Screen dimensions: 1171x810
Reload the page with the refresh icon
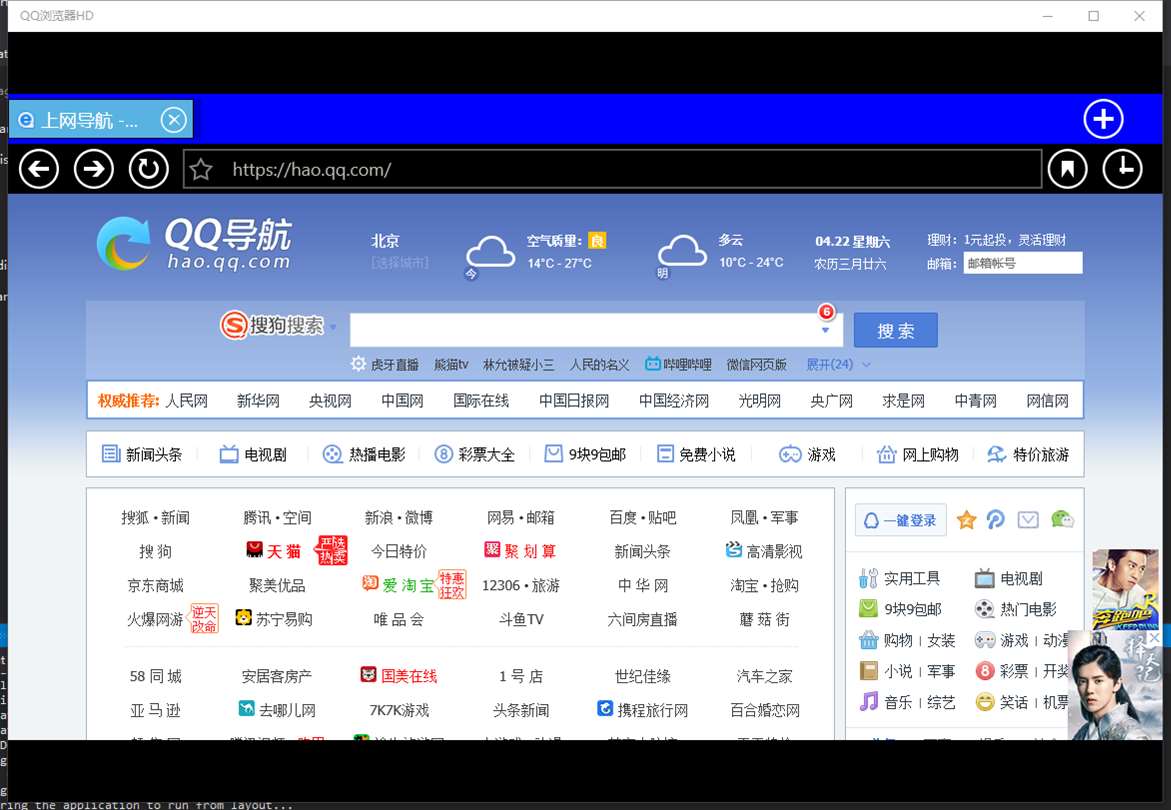(x=149, y=169)
